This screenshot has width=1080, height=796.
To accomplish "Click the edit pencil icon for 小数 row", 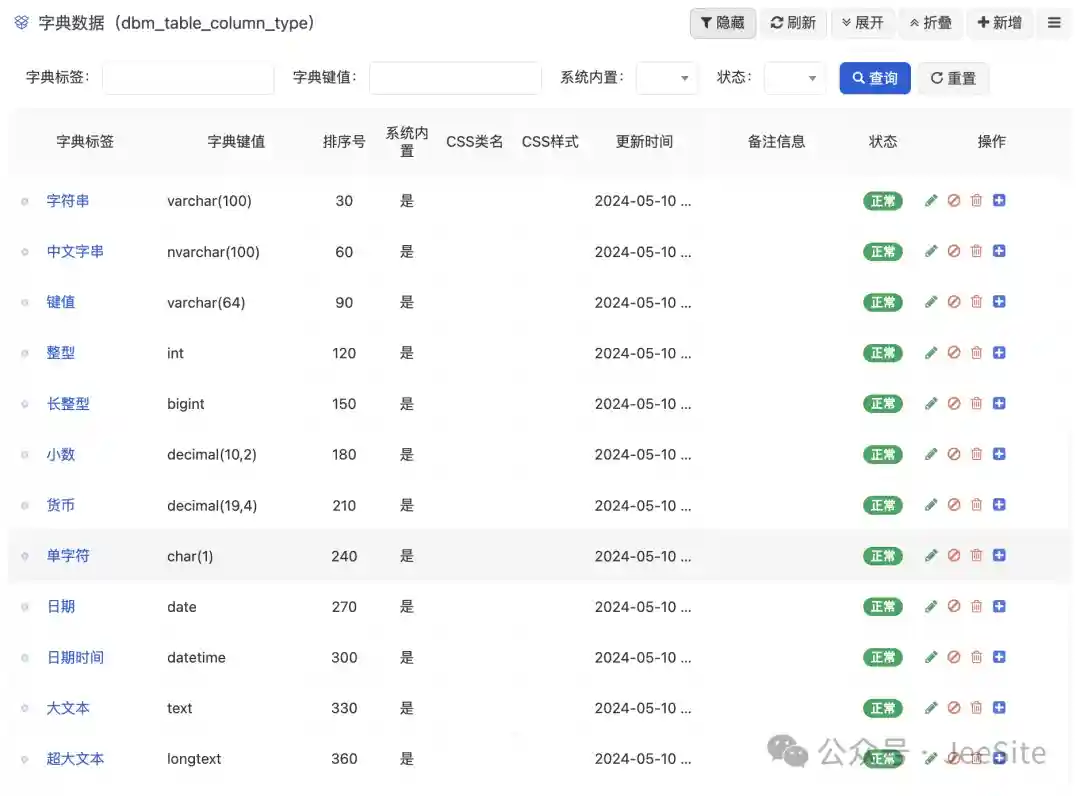I will [x=931, y=454].
